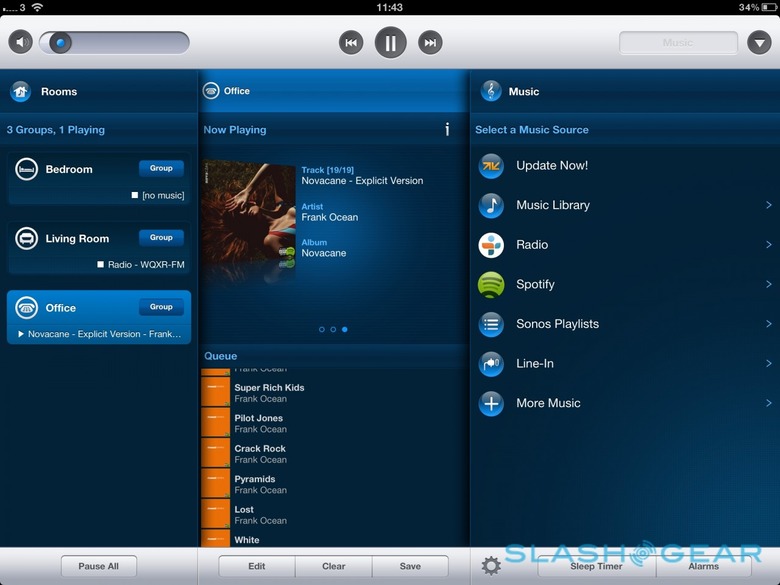Switch to second Now Playing page dot
This screenshot has width=780, height=585.
pyautogui.click(x=333, y=329)
